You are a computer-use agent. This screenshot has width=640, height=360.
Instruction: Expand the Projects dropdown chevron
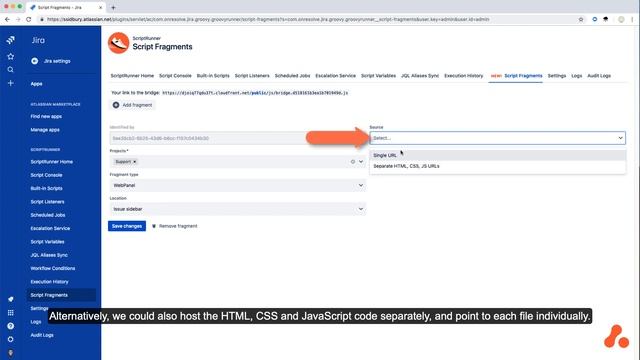[x=361, y=162]
